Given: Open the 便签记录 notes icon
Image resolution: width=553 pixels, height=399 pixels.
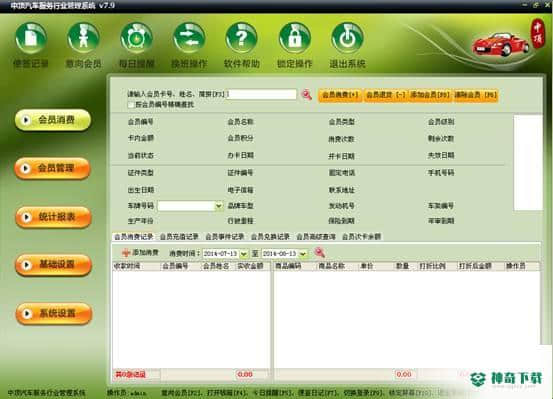Looking at the screenshot, I should point(31,39).
